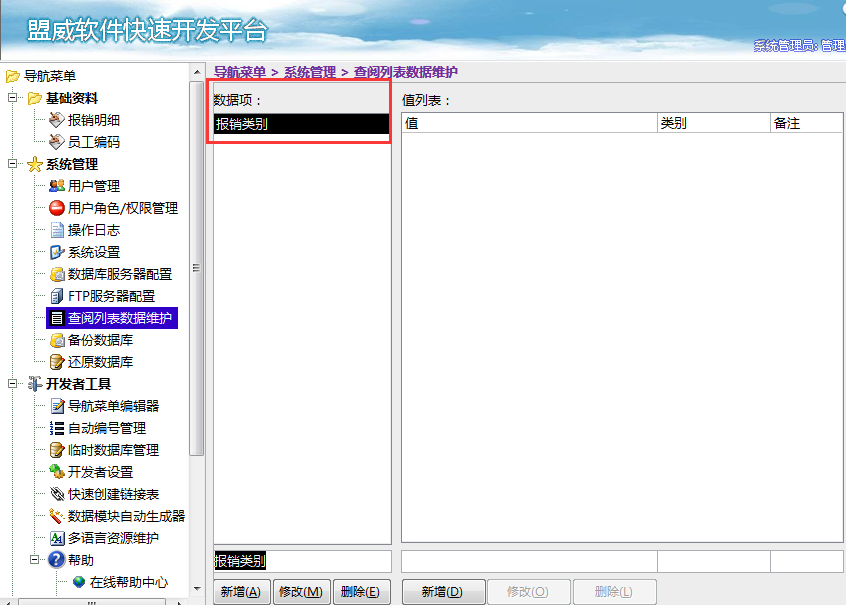Click 查阅列表数据维护 in the breadcrumb
The image size is (846, 605).
point(406,72)
